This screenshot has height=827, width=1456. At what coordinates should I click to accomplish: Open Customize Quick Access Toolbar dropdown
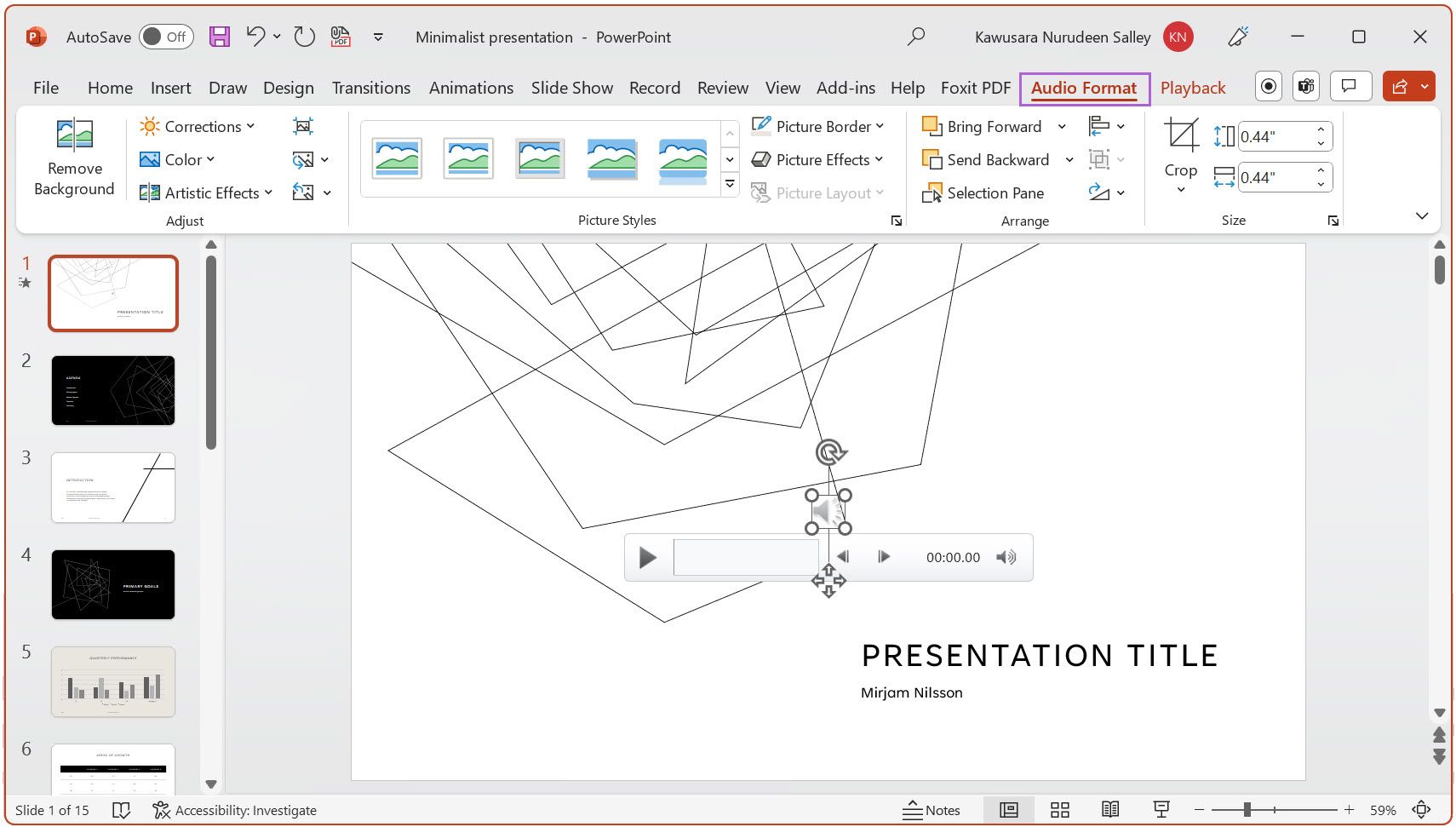click(378, 37)
